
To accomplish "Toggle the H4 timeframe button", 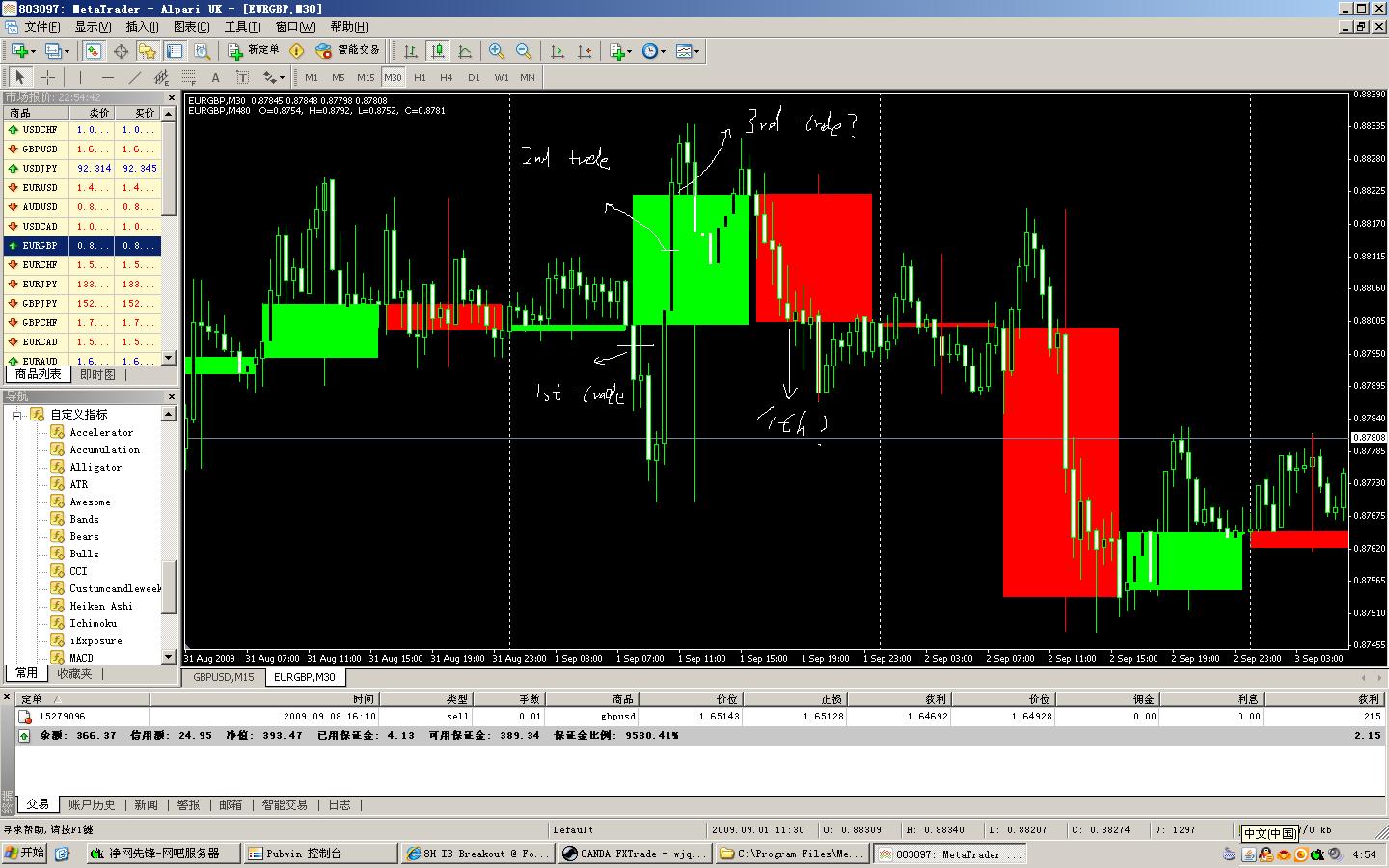I will coord(446,77).
